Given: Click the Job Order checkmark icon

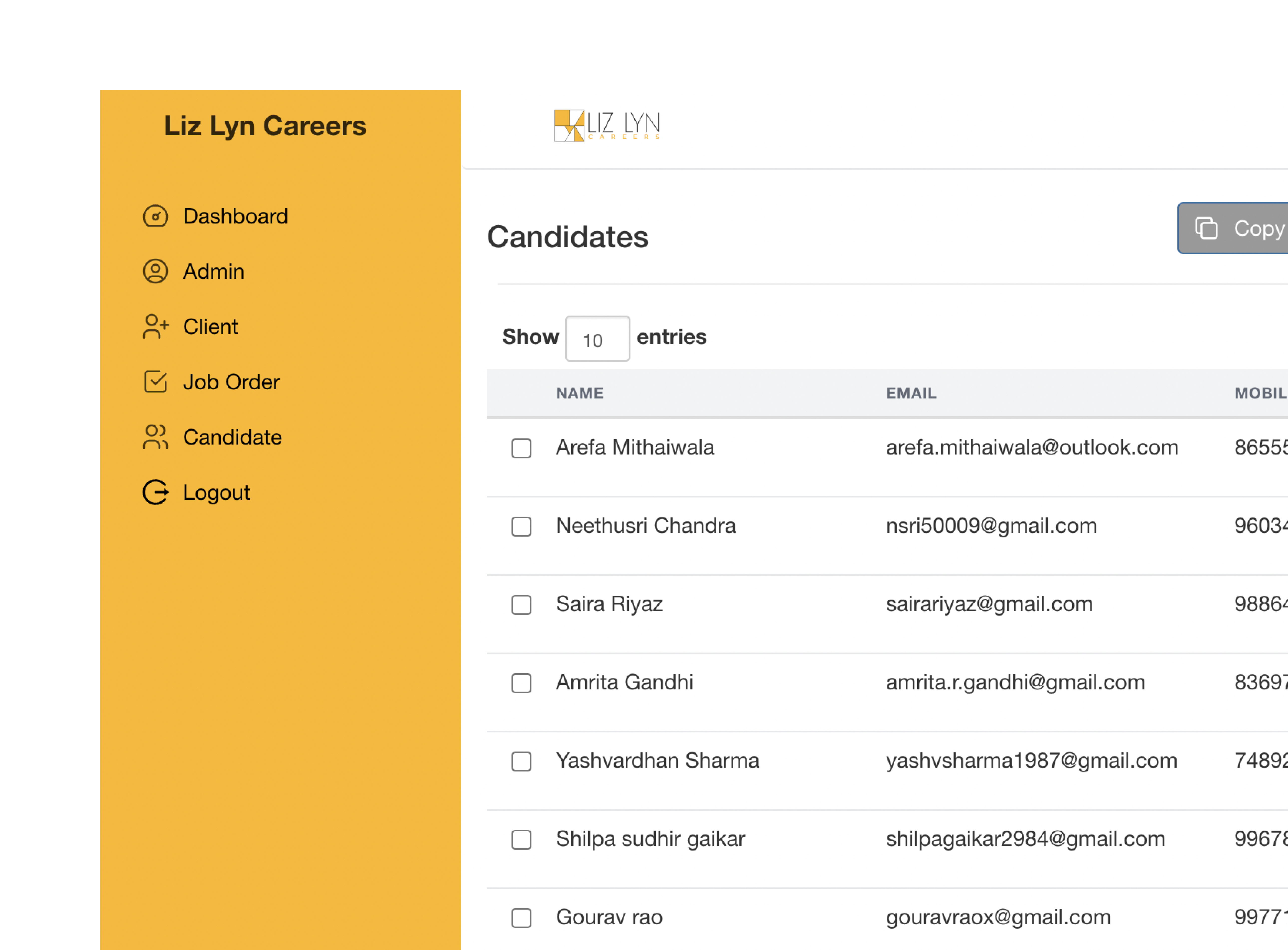Looking at the screenshot, I should pos(155,382).
